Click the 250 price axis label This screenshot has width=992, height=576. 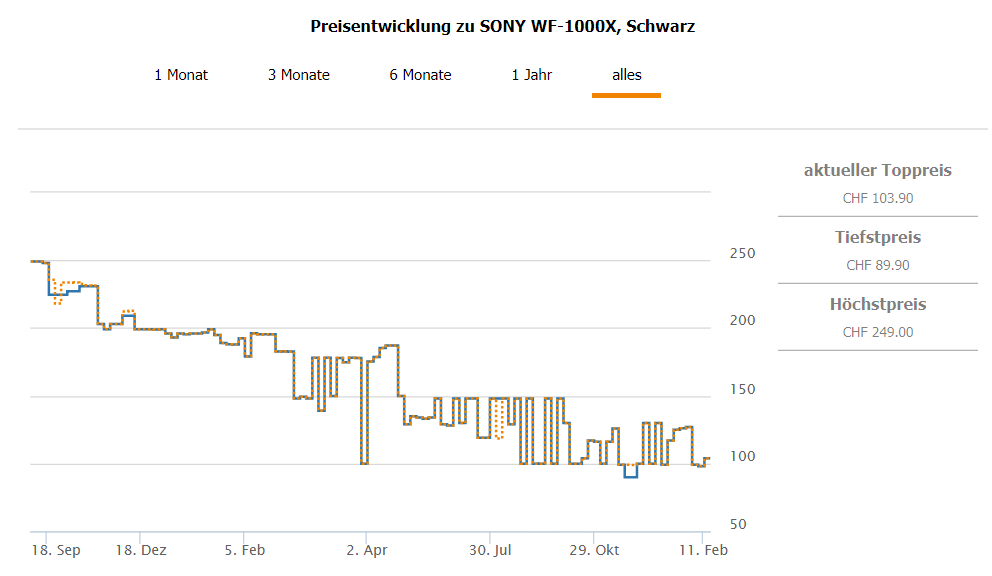tap(741, 254)
